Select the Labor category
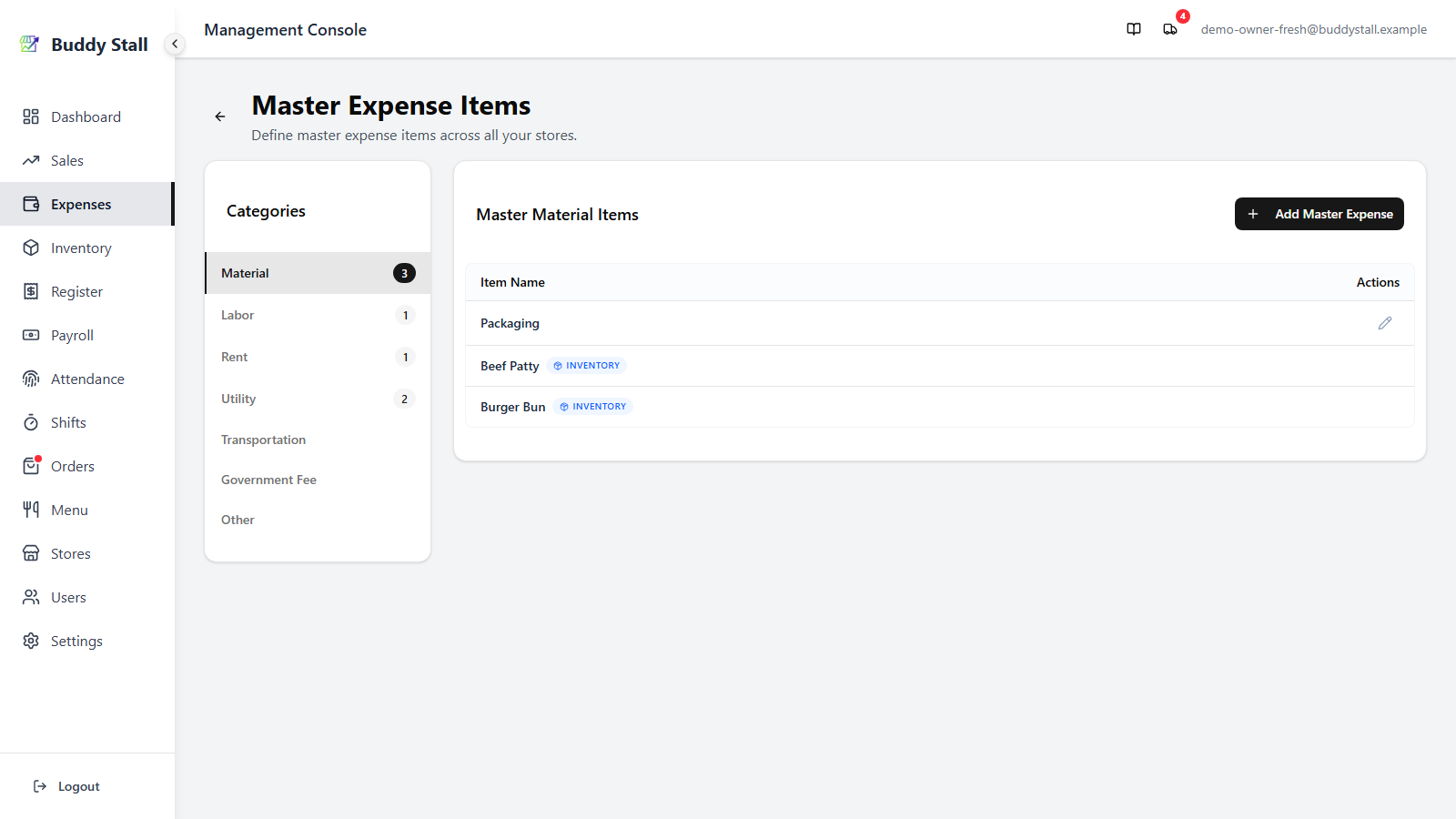Viewport: 1456px width, 819px height. click(318, 315)
